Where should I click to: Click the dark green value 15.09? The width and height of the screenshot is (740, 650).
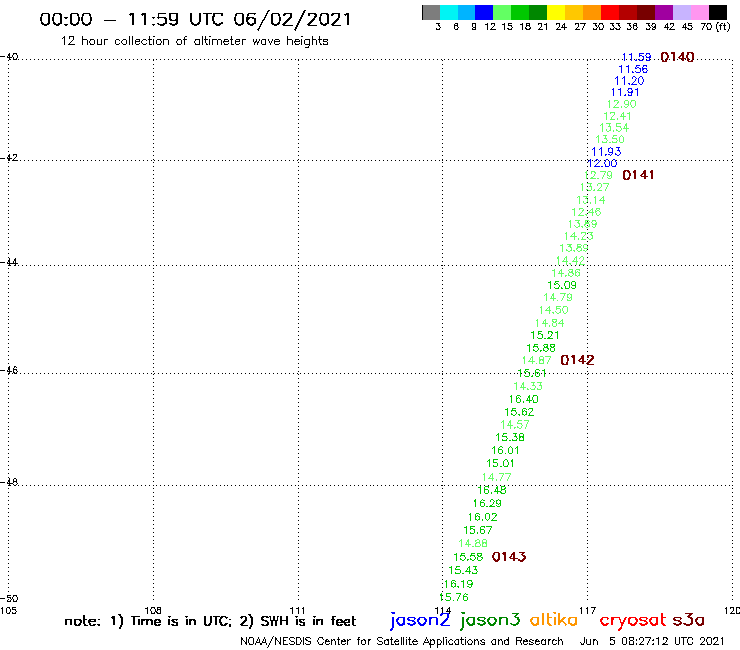click(562, 285)
